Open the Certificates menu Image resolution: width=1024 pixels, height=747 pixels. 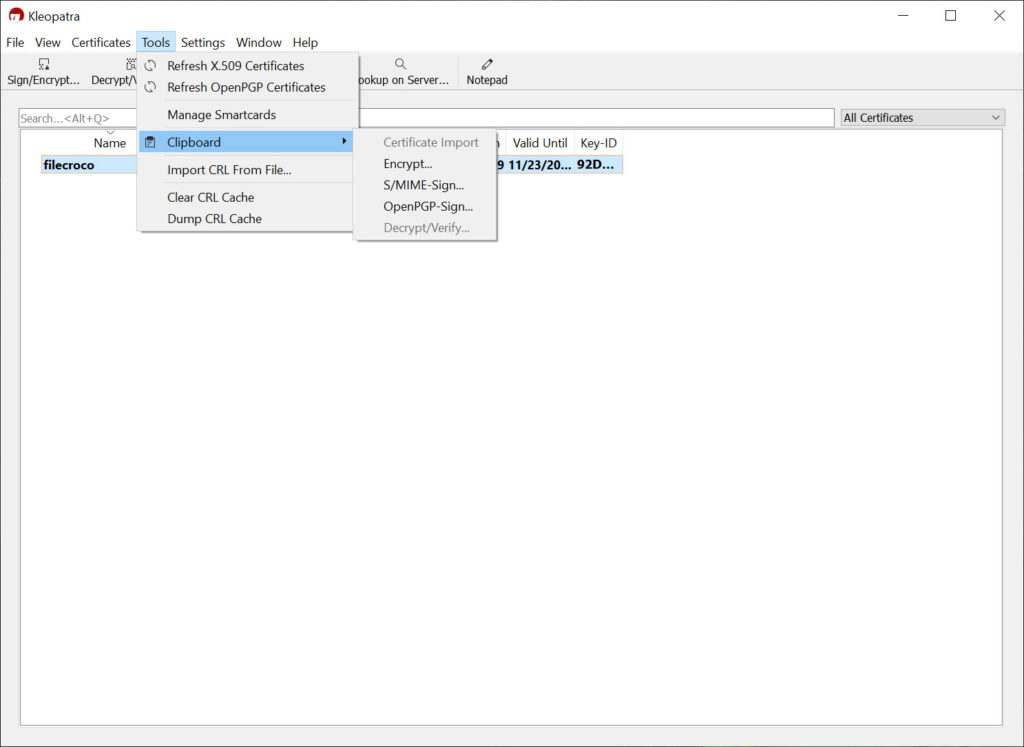[x=101, y=42]
